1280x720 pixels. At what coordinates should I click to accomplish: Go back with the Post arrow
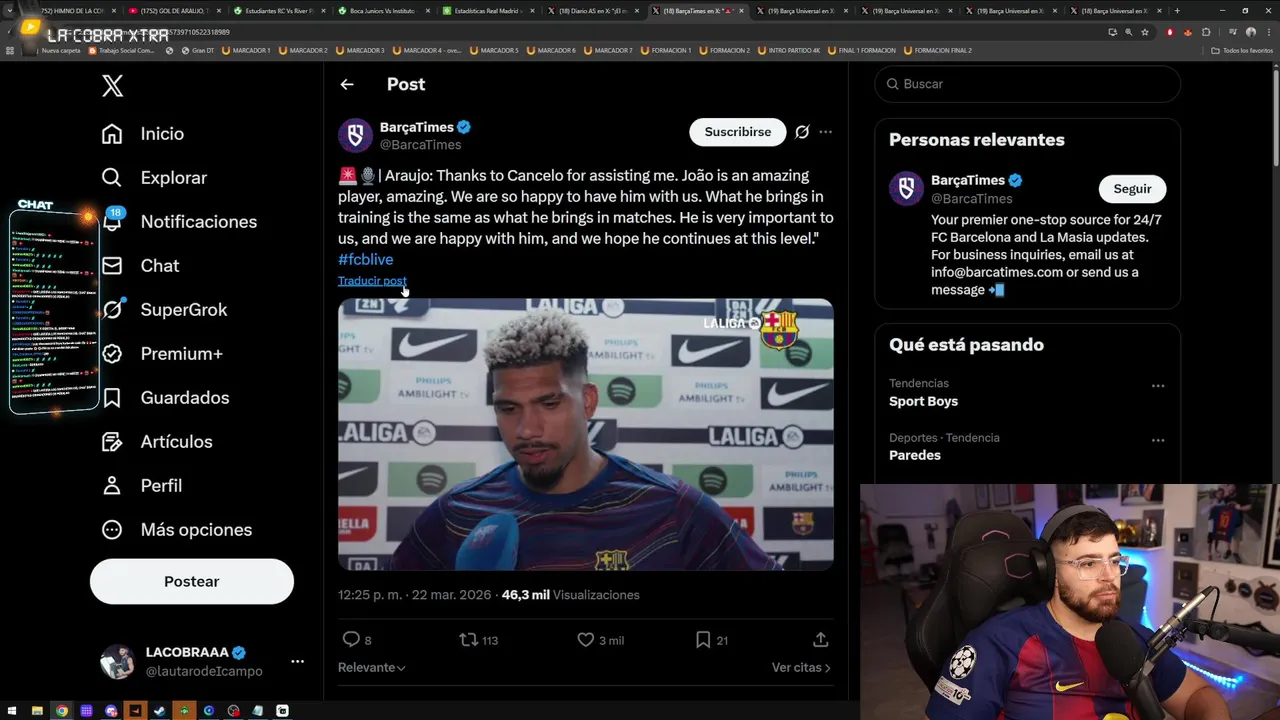347,85
